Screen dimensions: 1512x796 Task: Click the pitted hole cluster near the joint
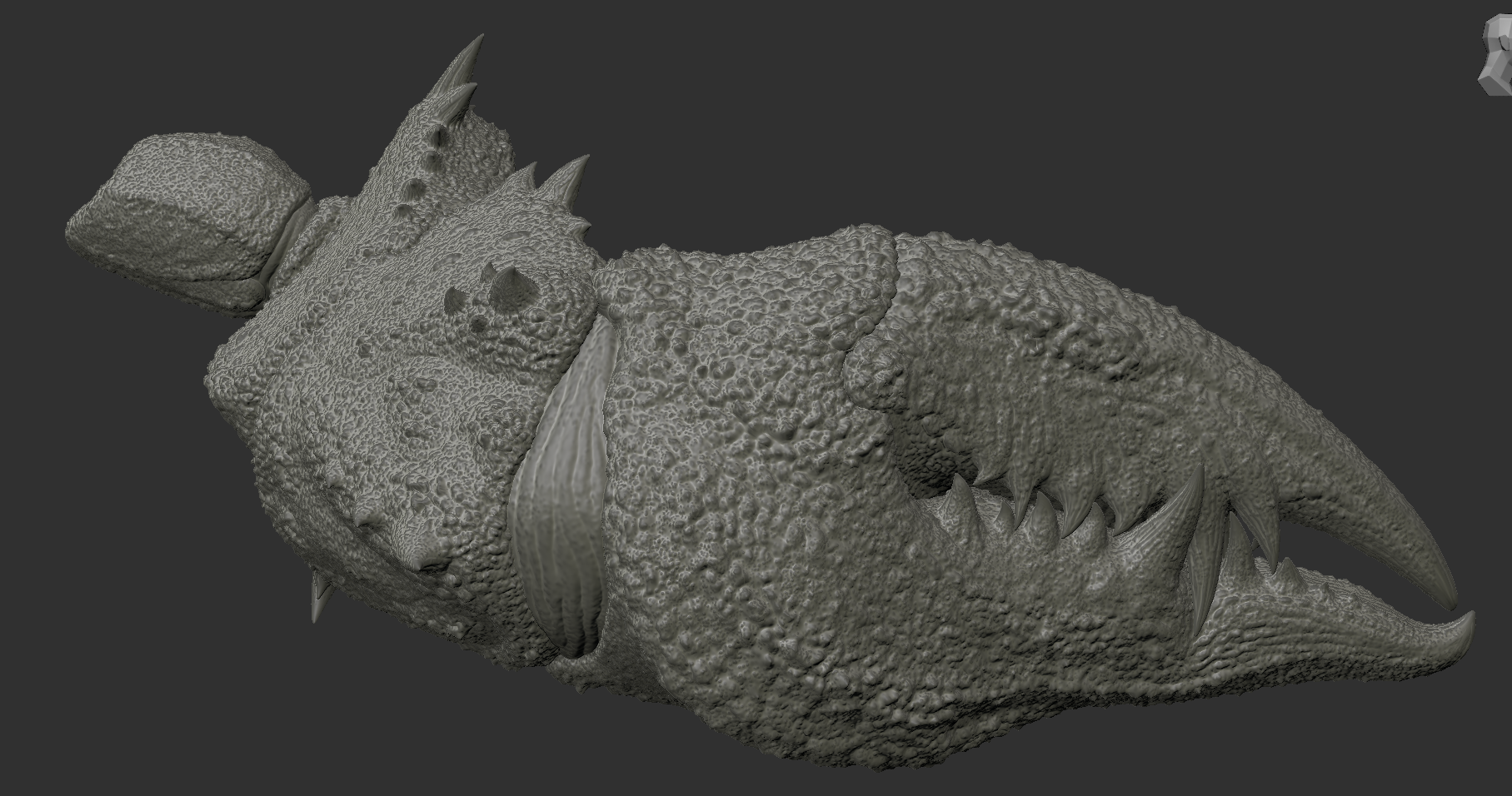click(x=487, y=300)
